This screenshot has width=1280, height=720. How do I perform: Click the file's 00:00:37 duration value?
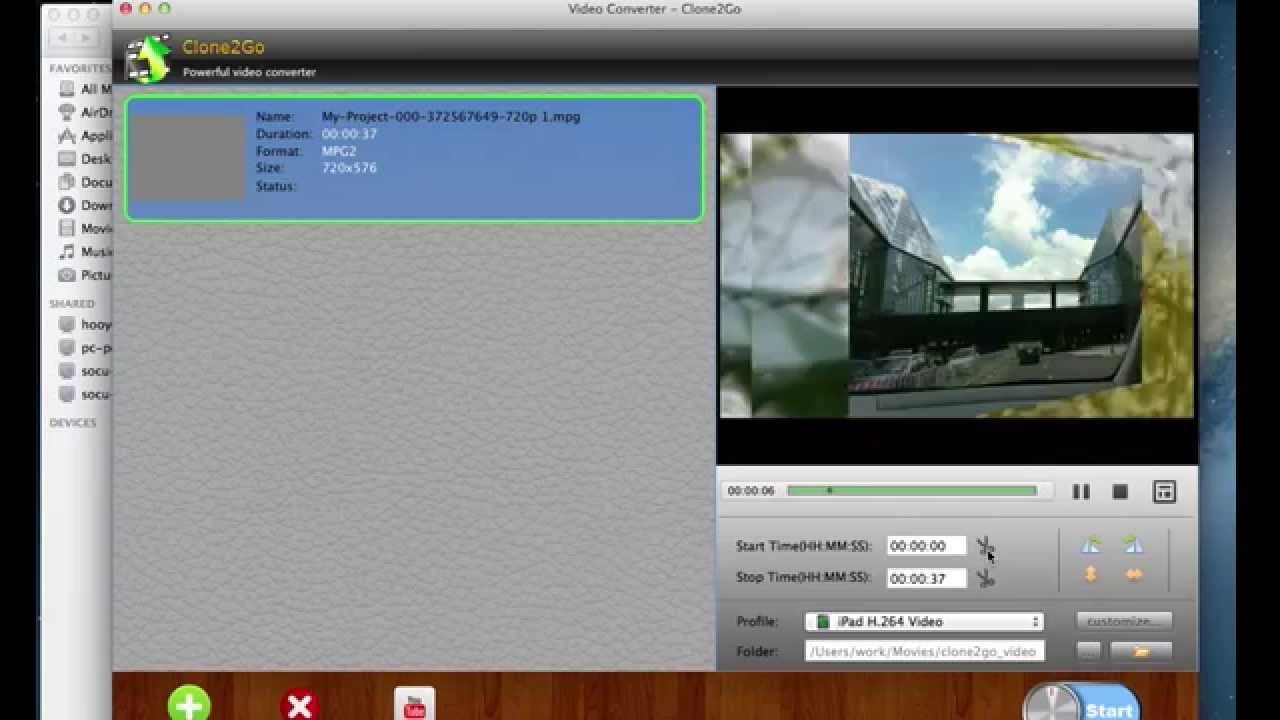point(349,134)
